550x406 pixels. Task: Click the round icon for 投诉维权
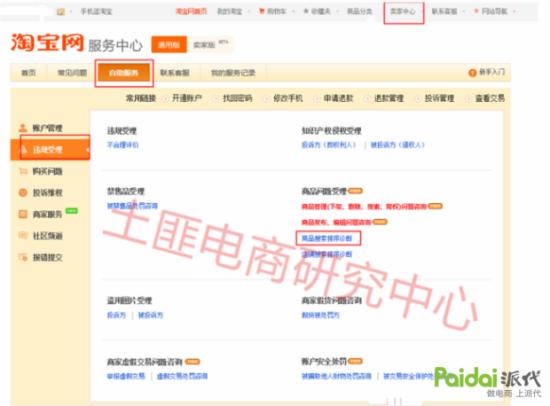pos(23,193)
